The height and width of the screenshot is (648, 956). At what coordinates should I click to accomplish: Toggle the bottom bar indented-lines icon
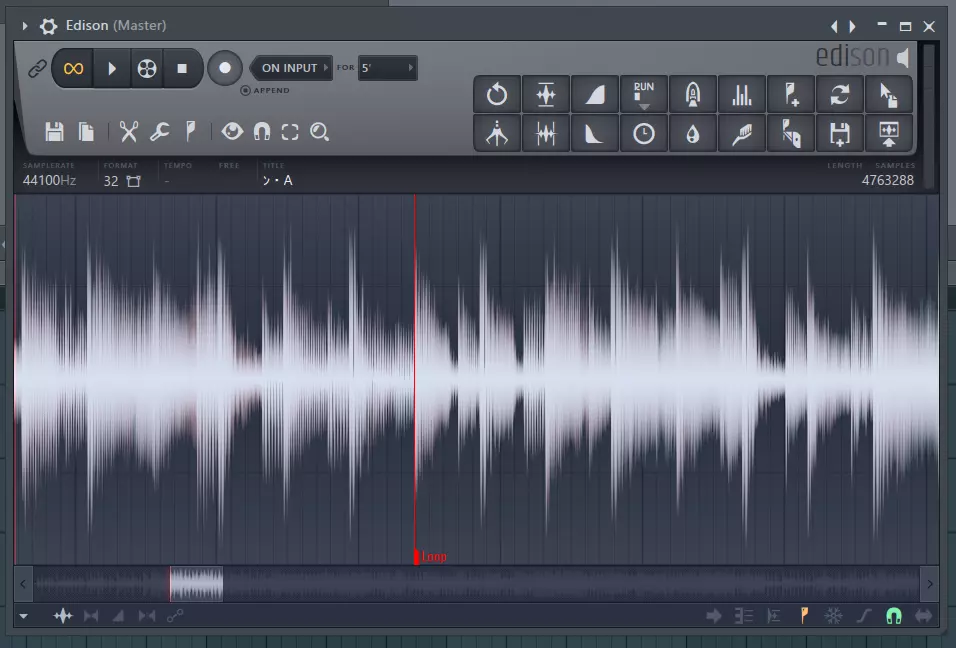point(774,616)
